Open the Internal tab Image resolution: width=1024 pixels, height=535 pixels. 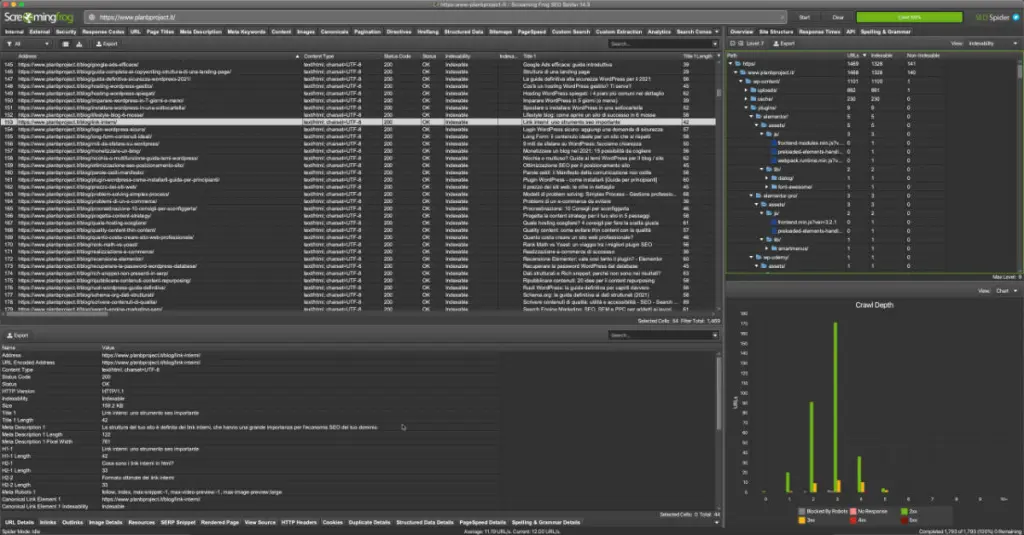[14, 31]
